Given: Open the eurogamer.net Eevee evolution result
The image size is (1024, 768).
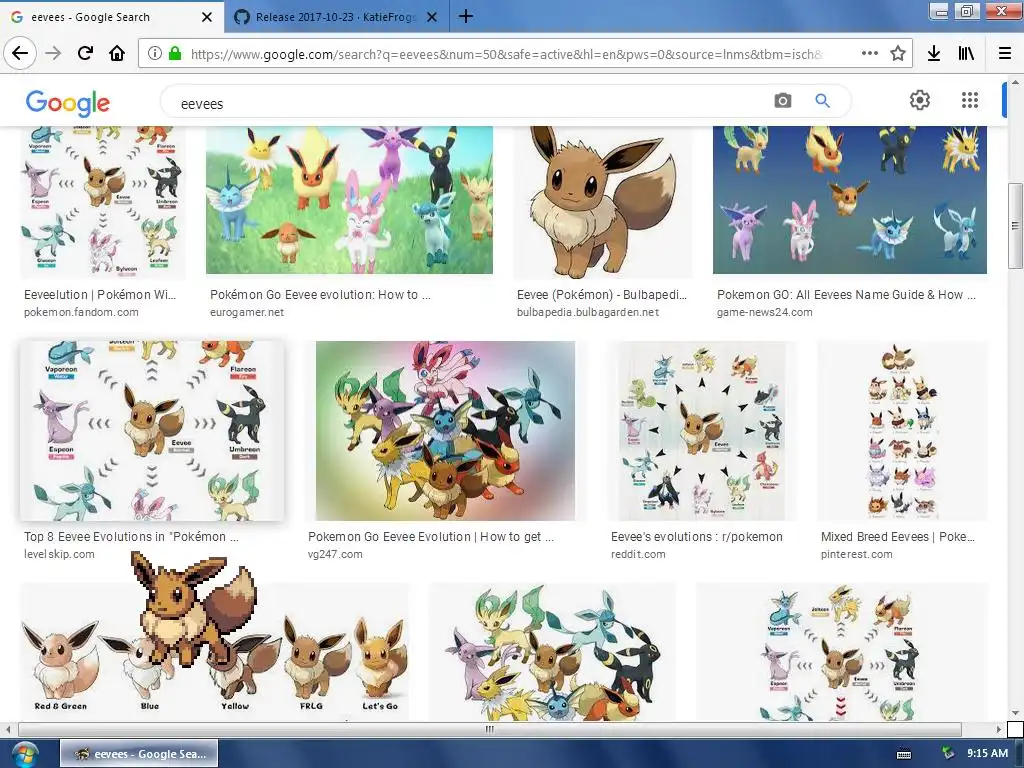Looking at the screenshot, I should point(320,295).
